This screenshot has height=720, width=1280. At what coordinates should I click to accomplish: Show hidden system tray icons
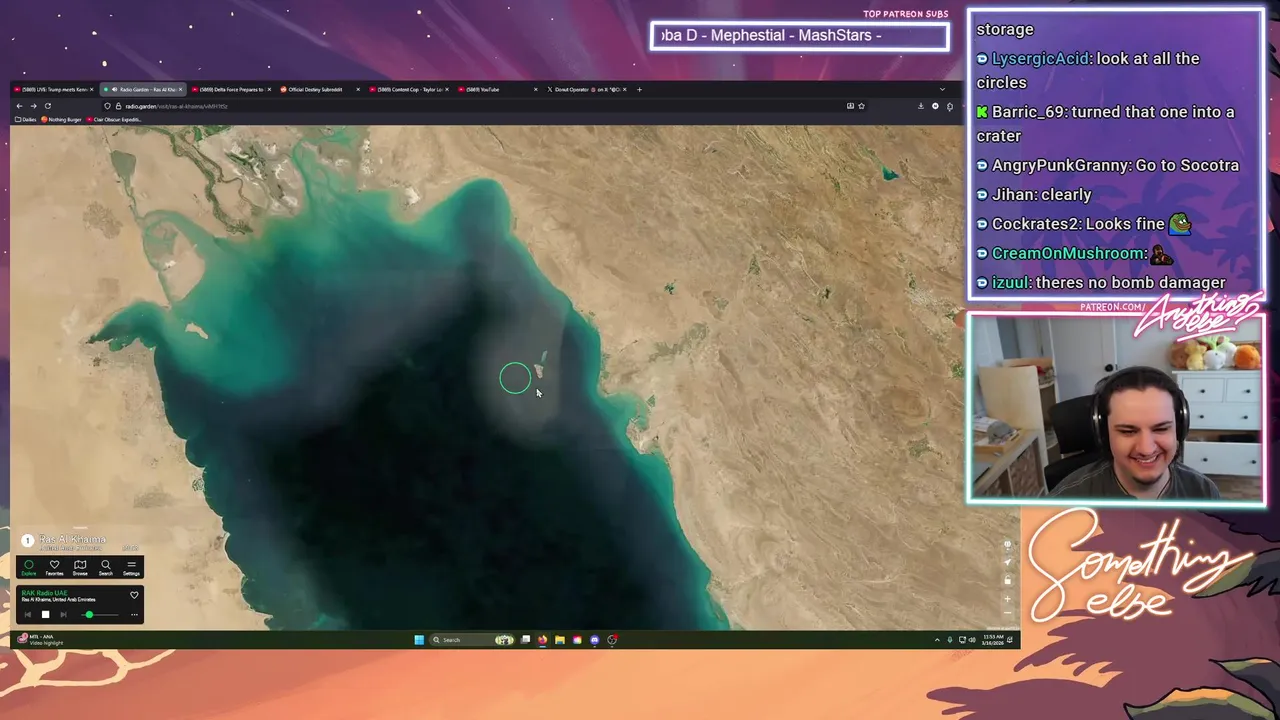[937, 640]
